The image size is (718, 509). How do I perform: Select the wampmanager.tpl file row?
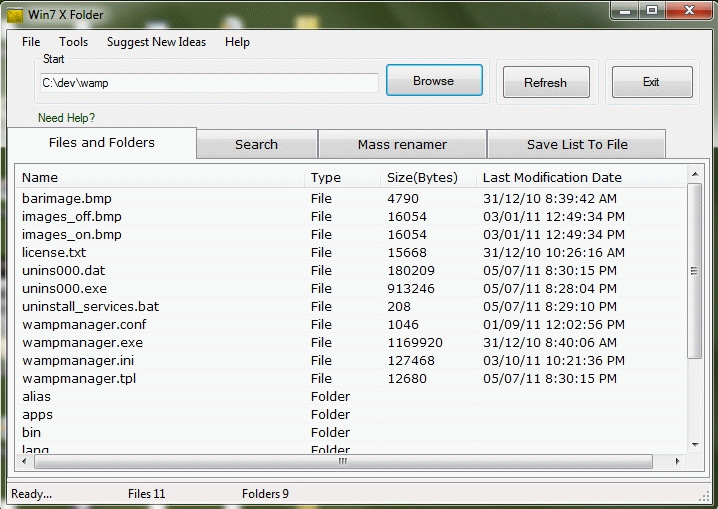pos(351,379)
